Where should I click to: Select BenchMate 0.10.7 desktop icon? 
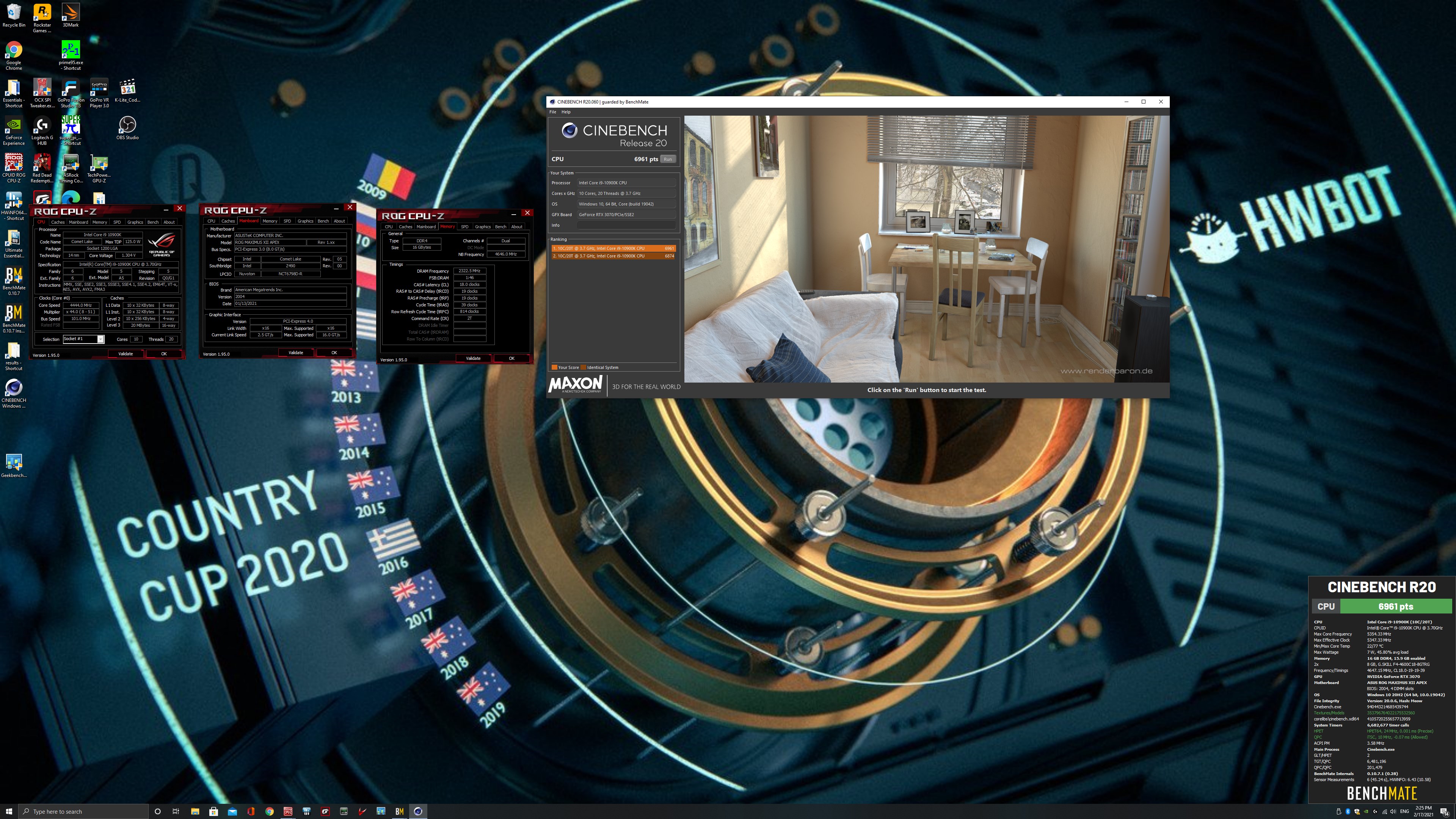[14, 281]
